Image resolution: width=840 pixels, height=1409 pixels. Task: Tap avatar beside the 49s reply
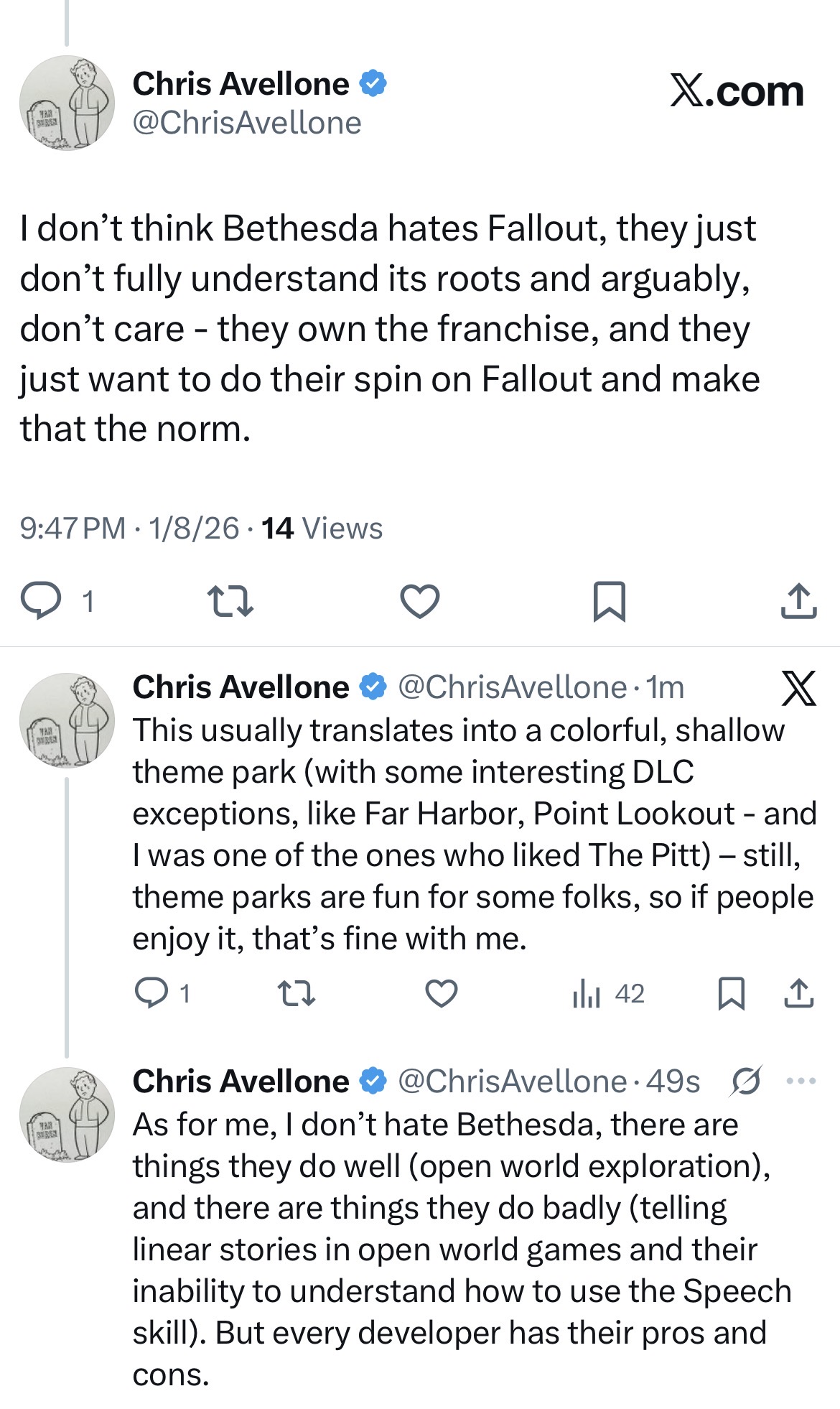(x=67, y=1115)
